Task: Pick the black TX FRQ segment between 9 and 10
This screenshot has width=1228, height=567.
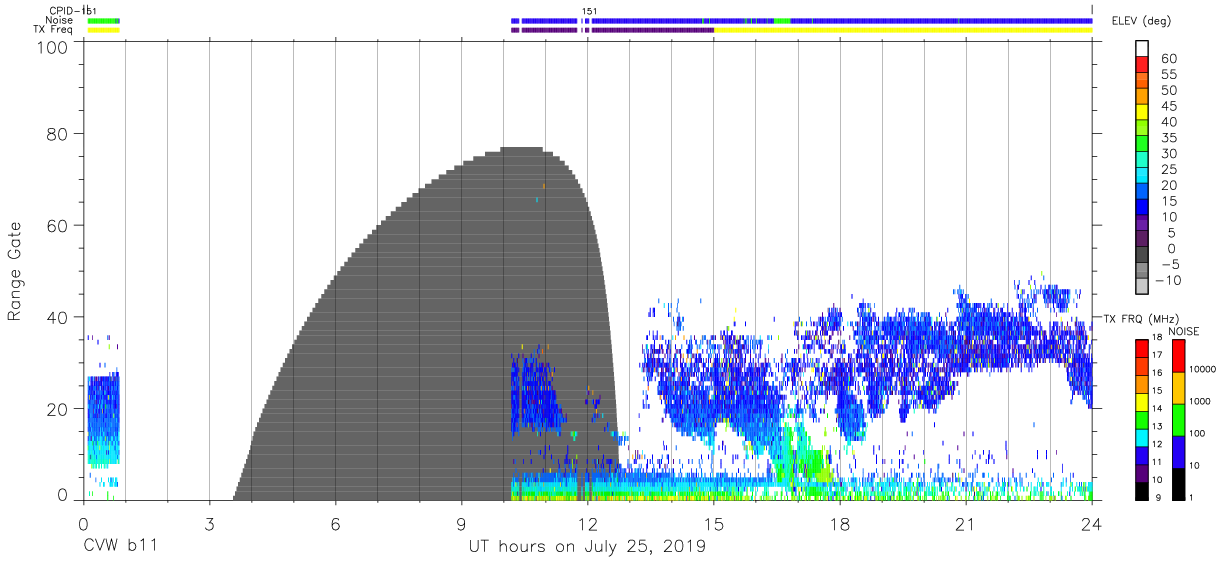Action: coord(1143,490)
